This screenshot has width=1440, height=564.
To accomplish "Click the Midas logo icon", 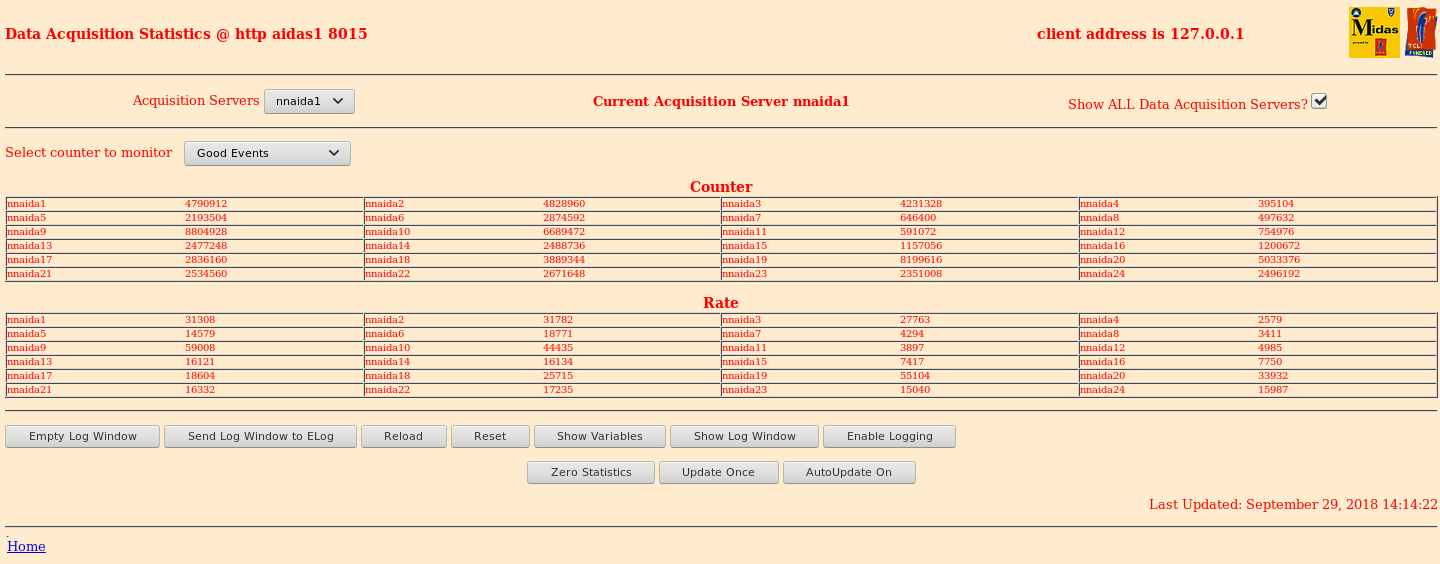I will 1374,32.
